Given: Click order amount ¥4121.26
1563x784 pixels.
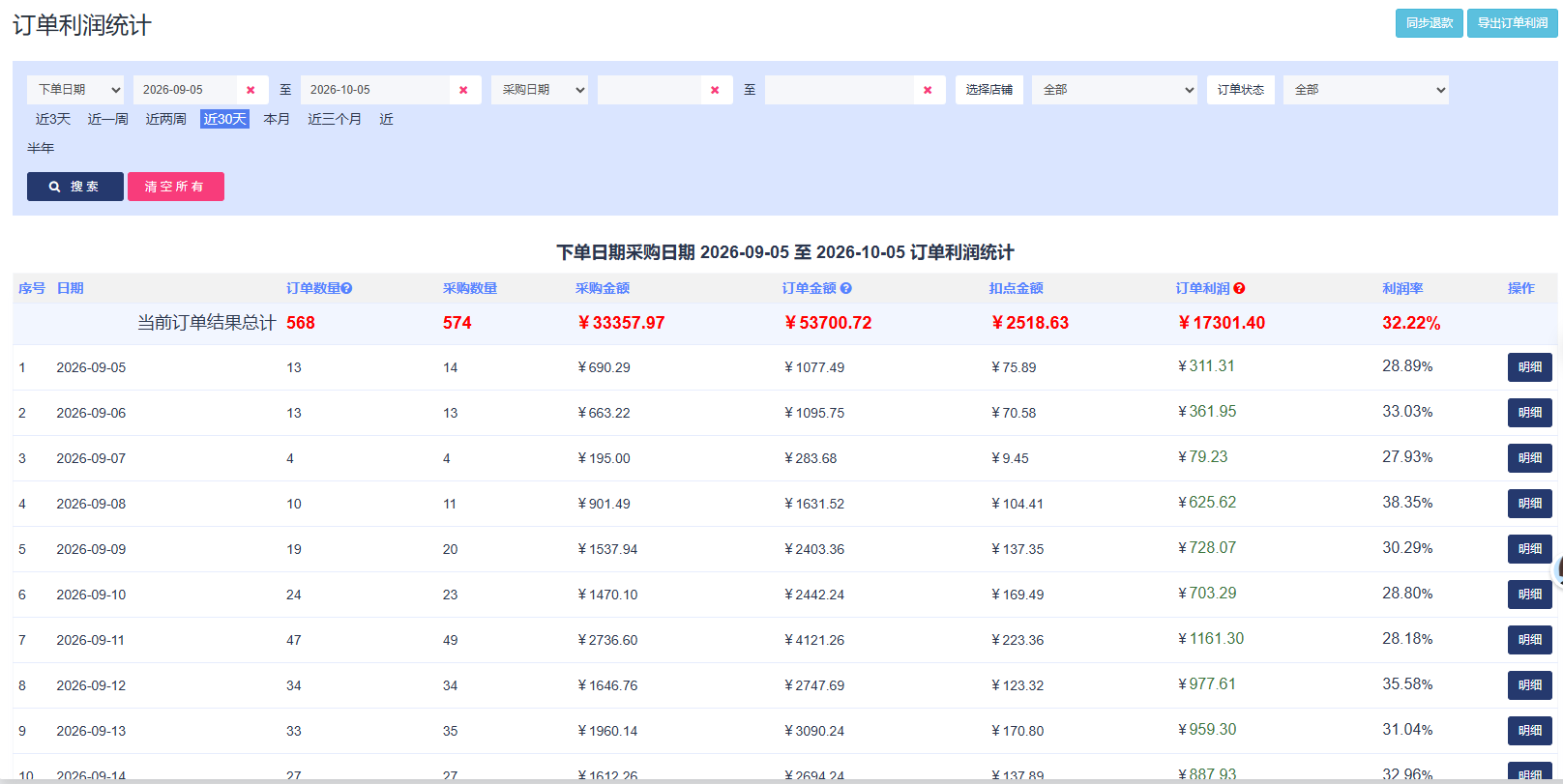Looking at the screenshot, I should coord(814,640).
